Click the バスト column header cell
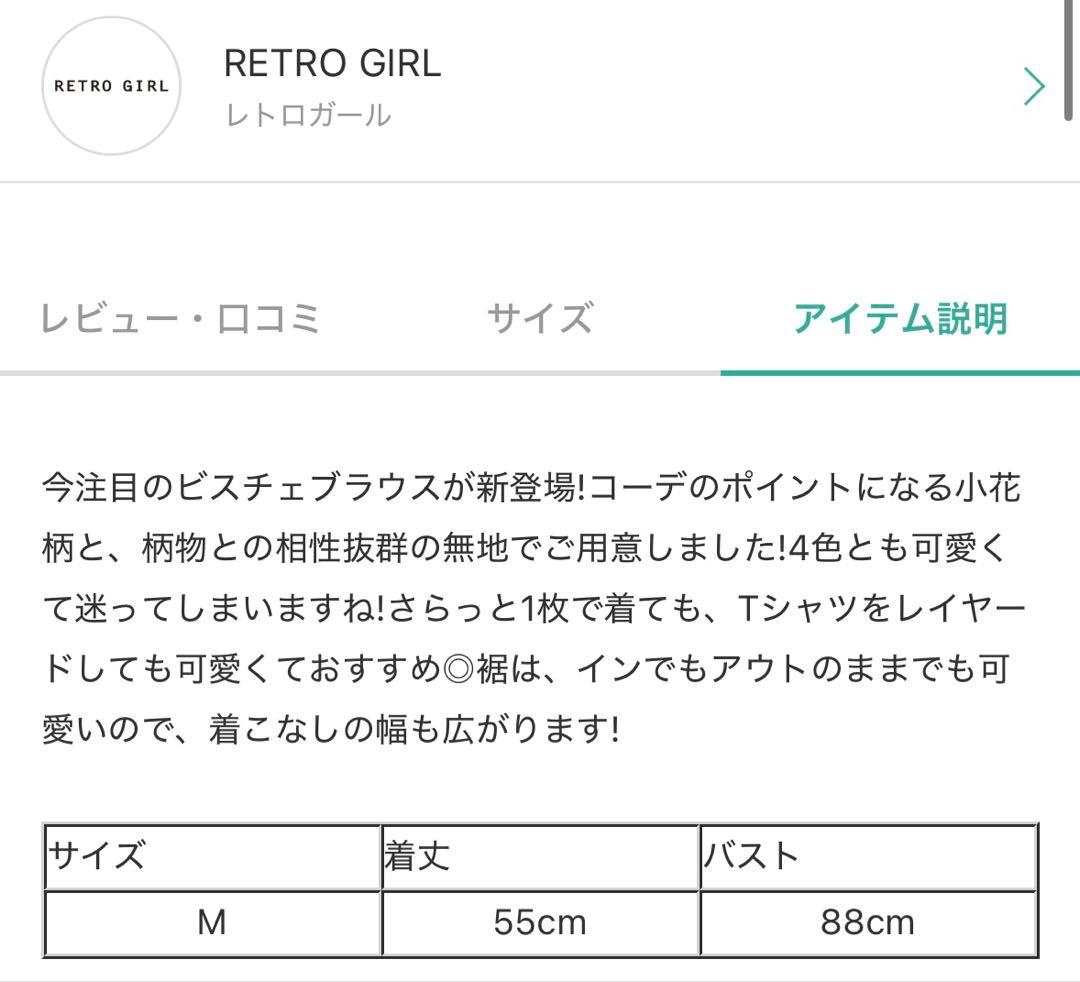1080x982 pixels. coord(868,857)
